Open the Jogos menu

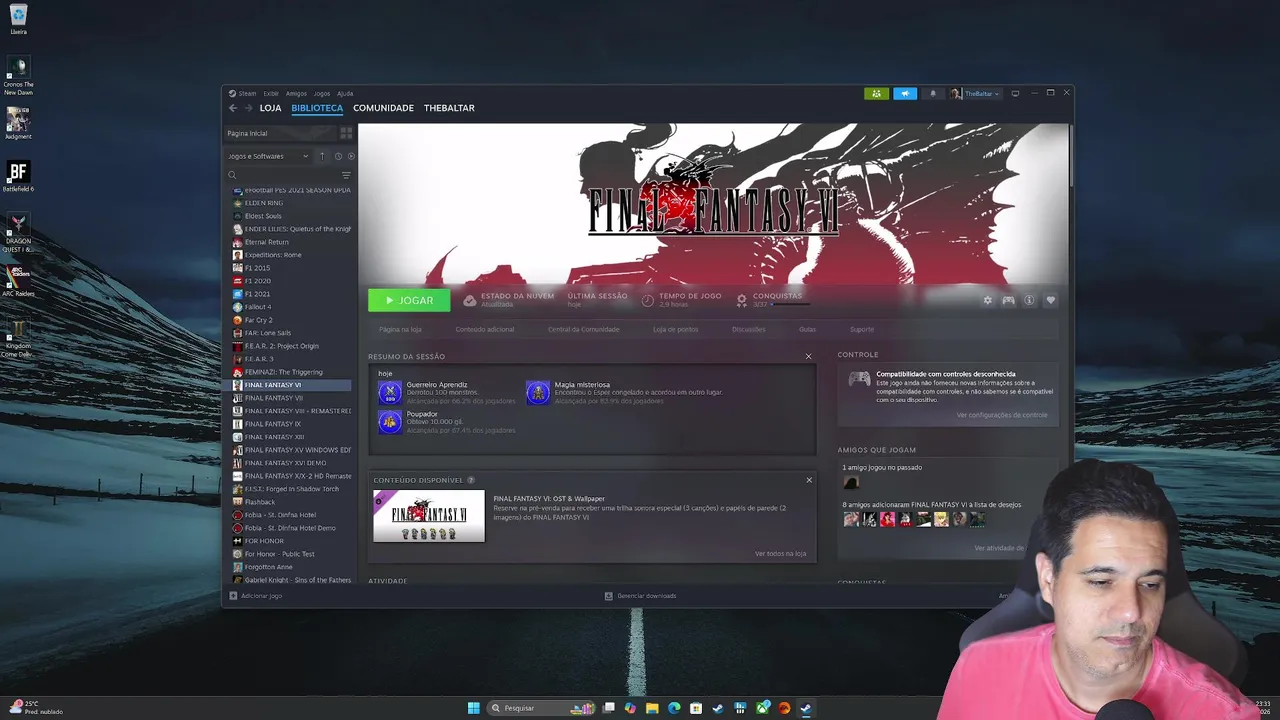click(322, 93)
